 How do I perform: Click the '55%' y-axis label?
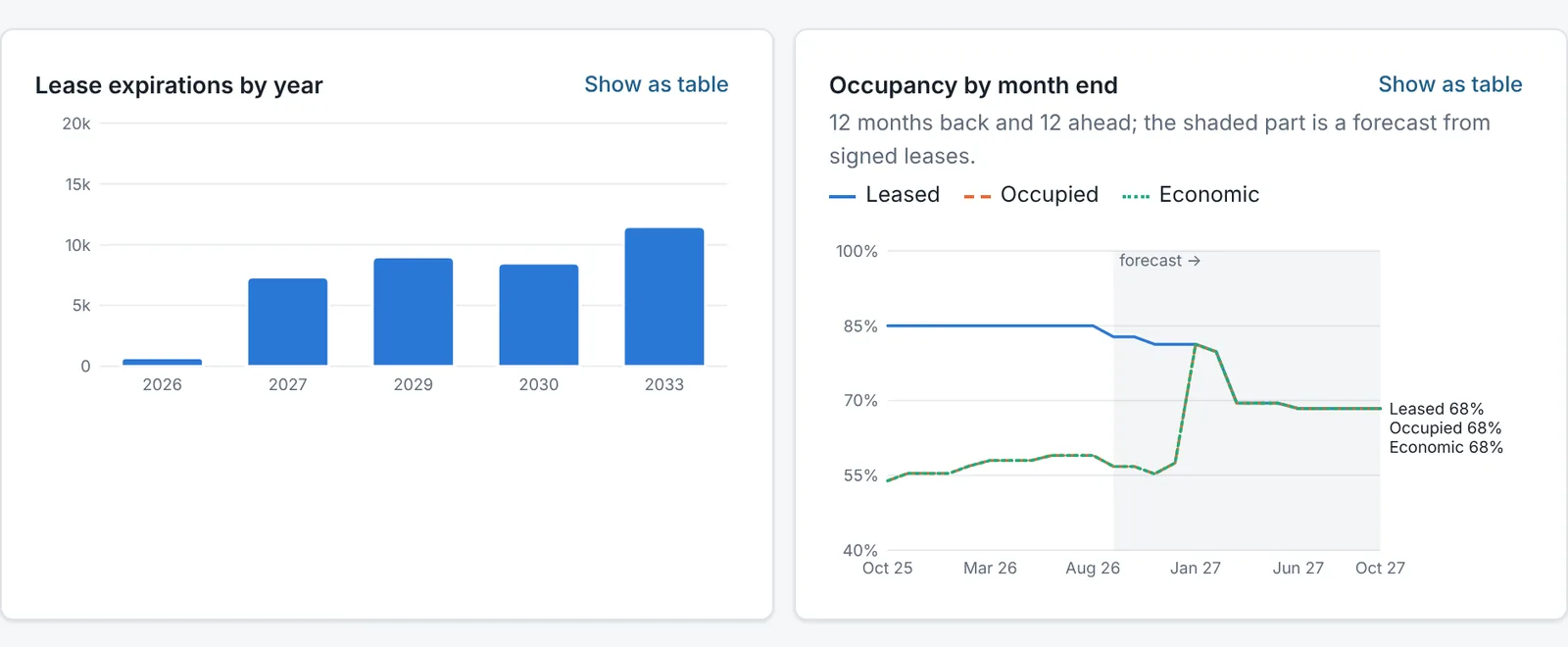click(860, 475)
